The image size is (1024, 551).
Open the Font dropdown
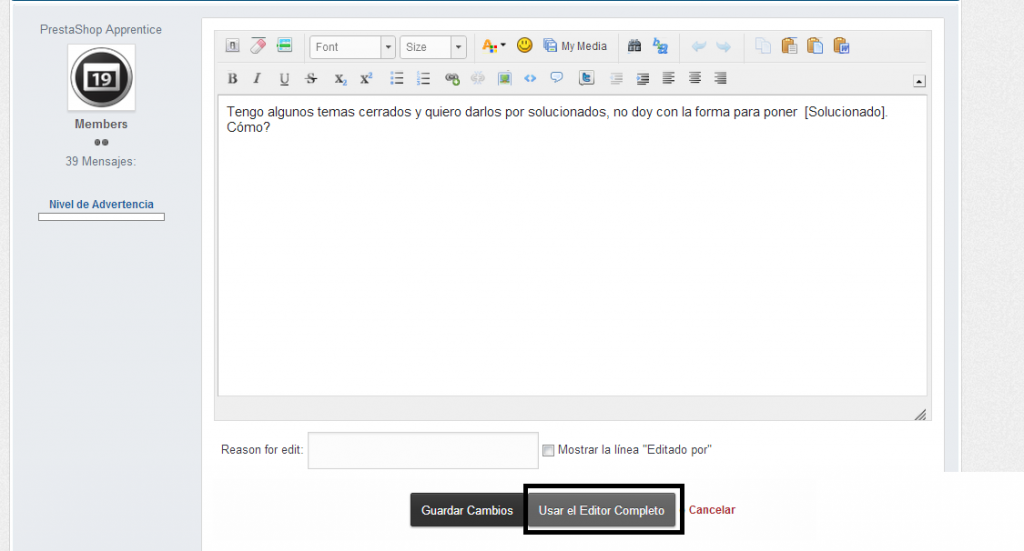pos(352,47)
